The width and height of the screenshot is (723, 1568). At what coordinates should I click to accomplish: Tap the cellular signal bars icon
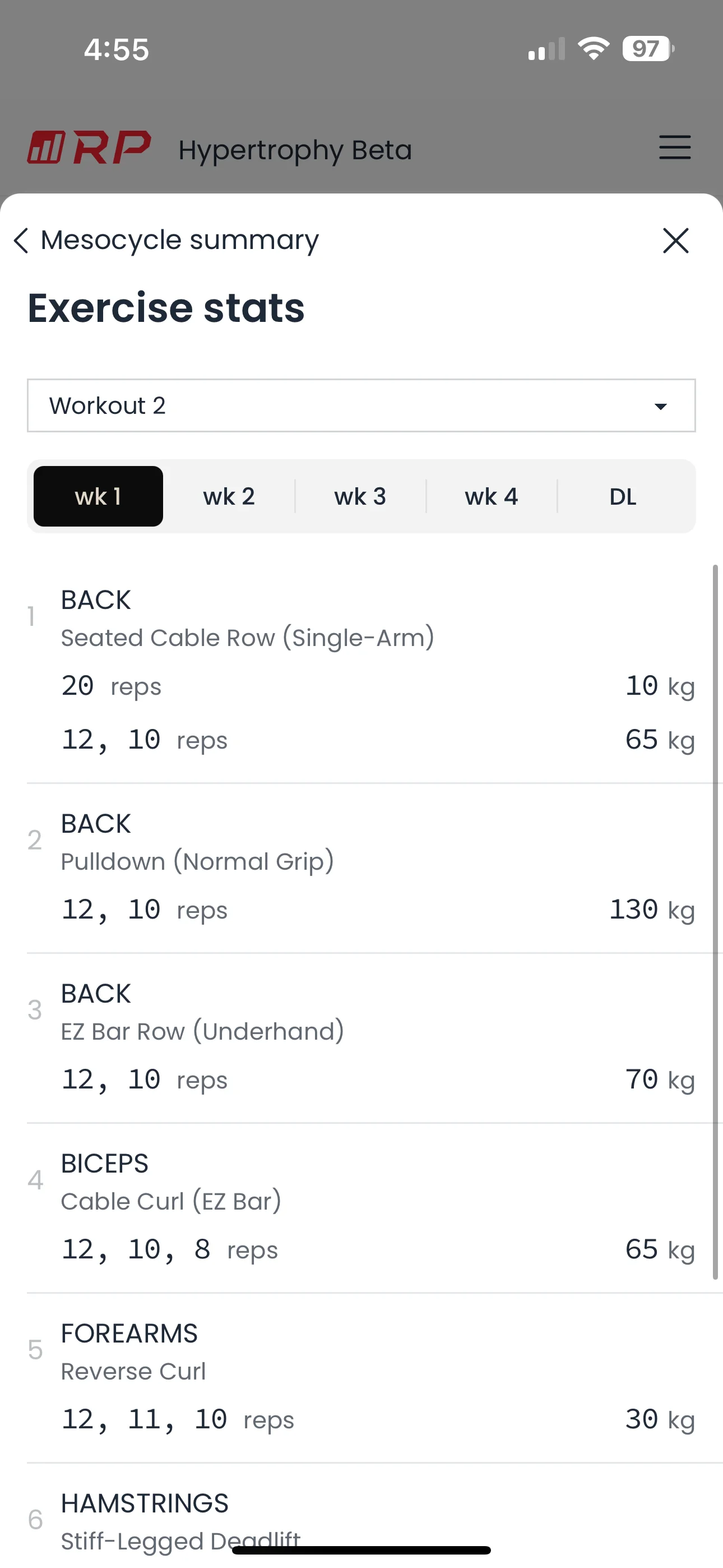click(546, 49)
